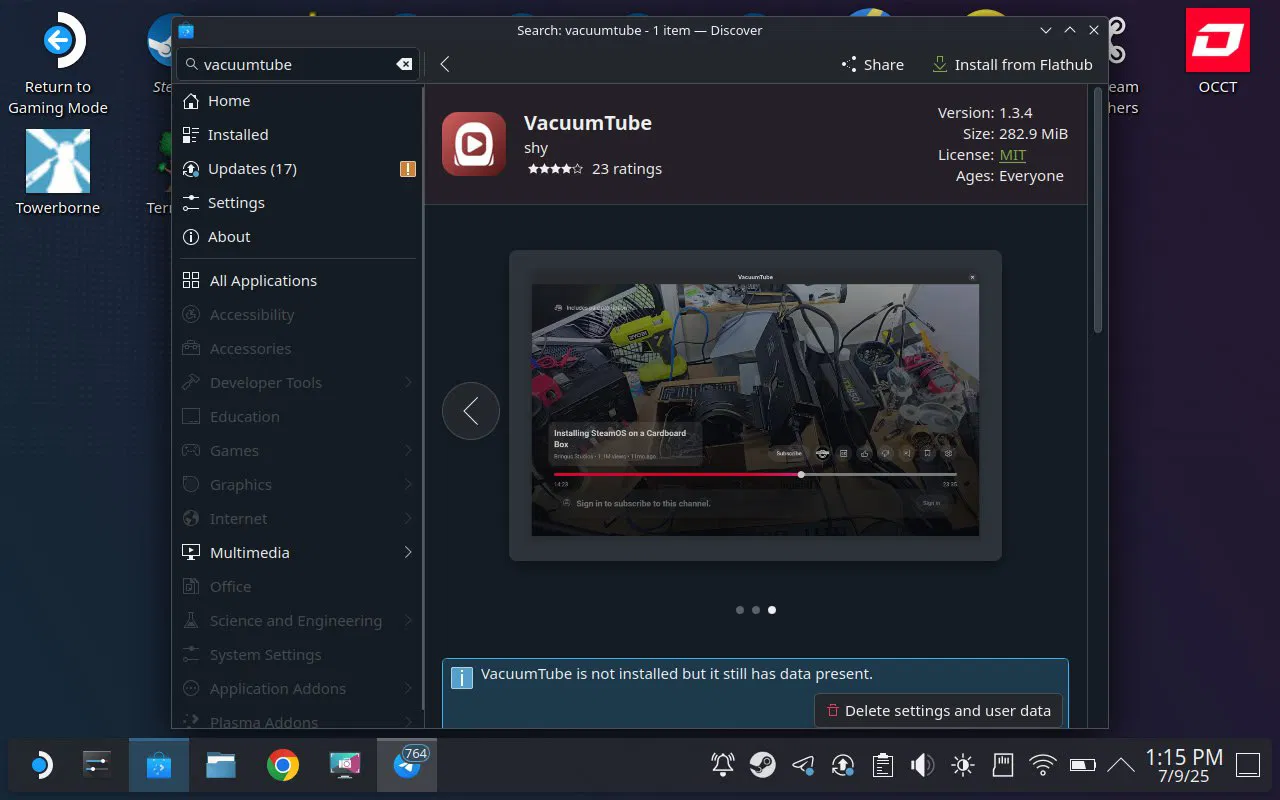This screenshot has width=1280, height=800.
Task: Open the Installed section
Action: (298, 135)
